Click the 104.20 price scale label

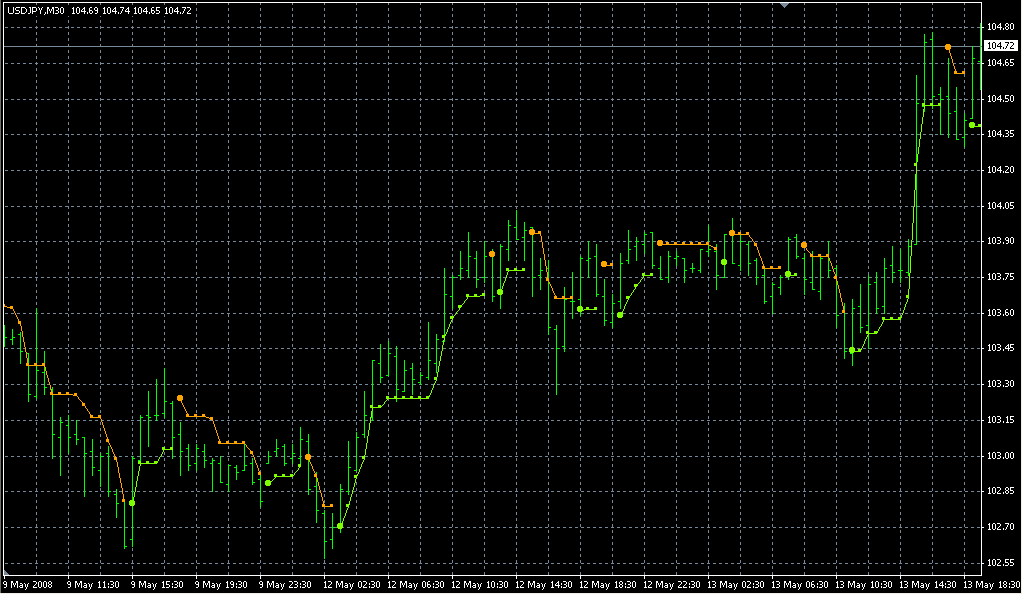(x=1000, y=170)
